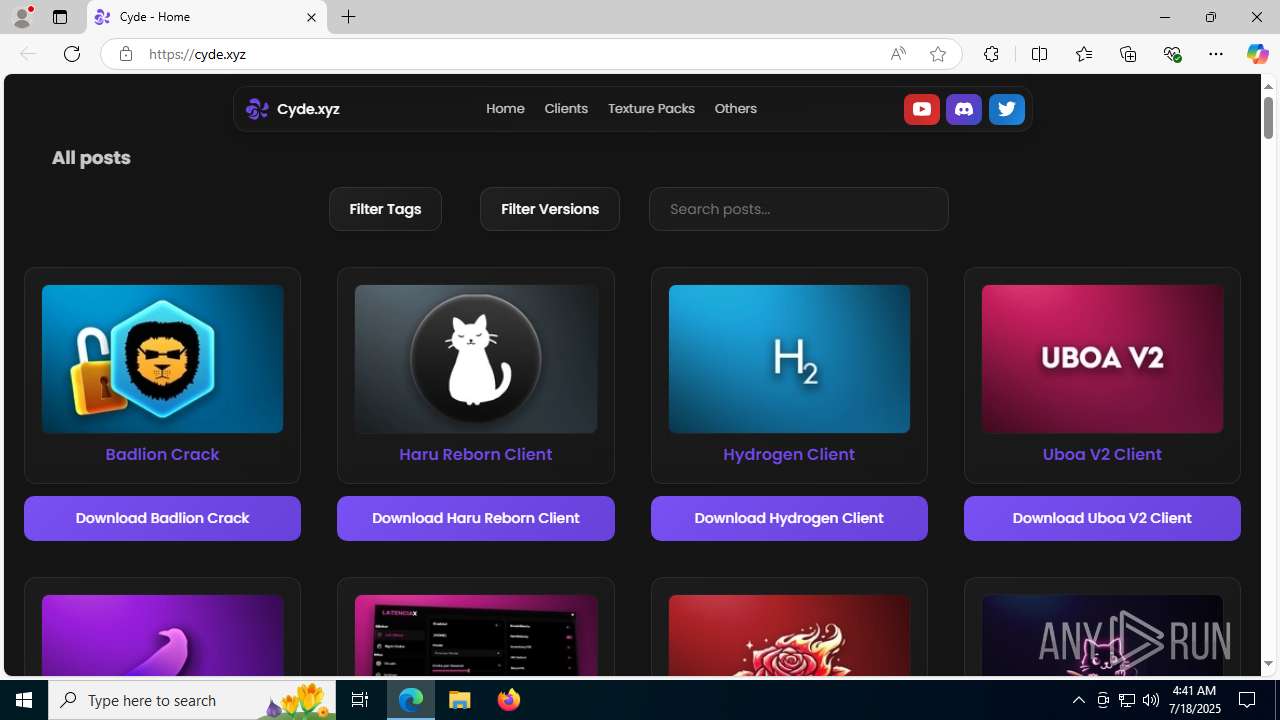Open Settings and more menu
Viewport: 1280px width, 720px height.
(1216, 54)
